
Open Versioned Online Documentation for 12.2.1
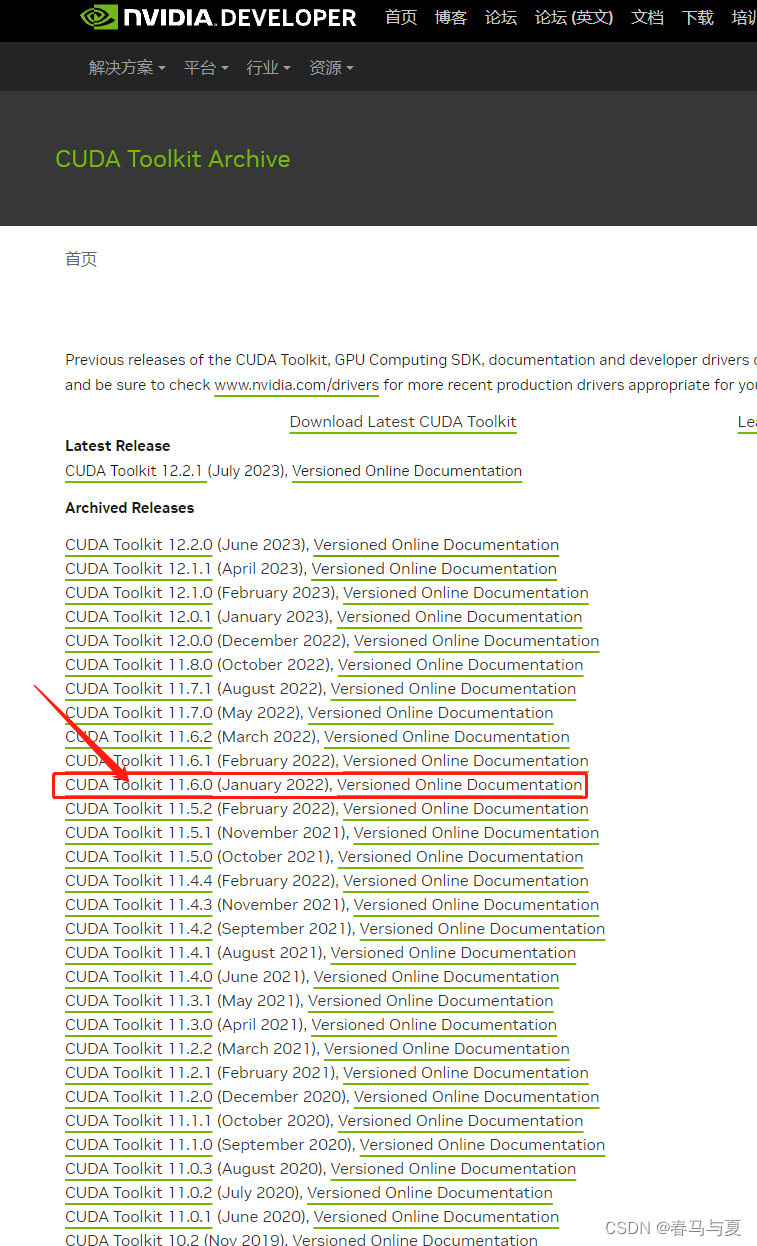(x=407, y=471)
